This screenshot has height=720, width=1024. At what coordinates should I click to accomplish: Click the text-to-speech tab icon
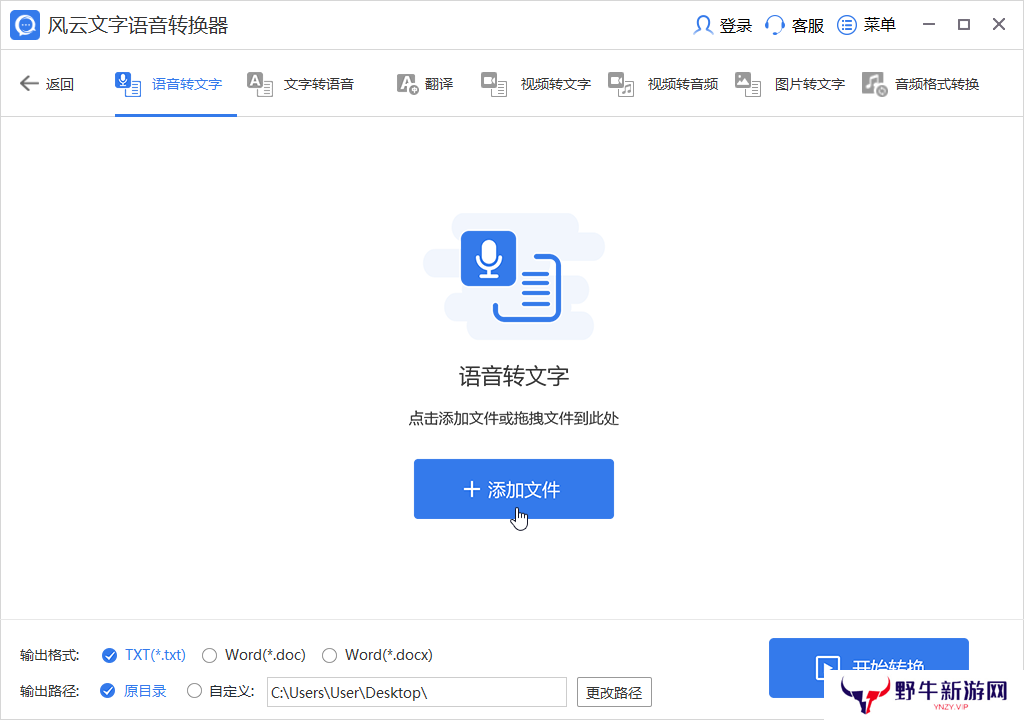(x=260, y=84)
